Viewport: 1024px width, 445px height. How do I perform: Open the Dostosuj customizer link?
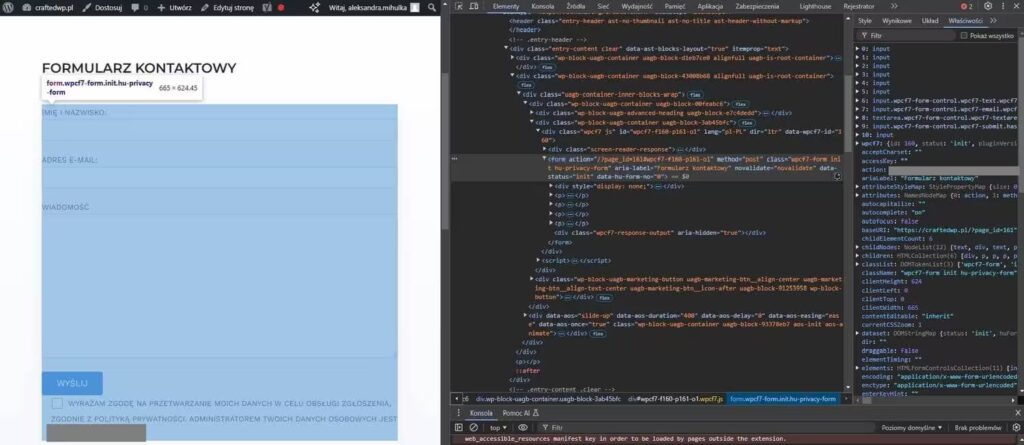coord(102,7)
